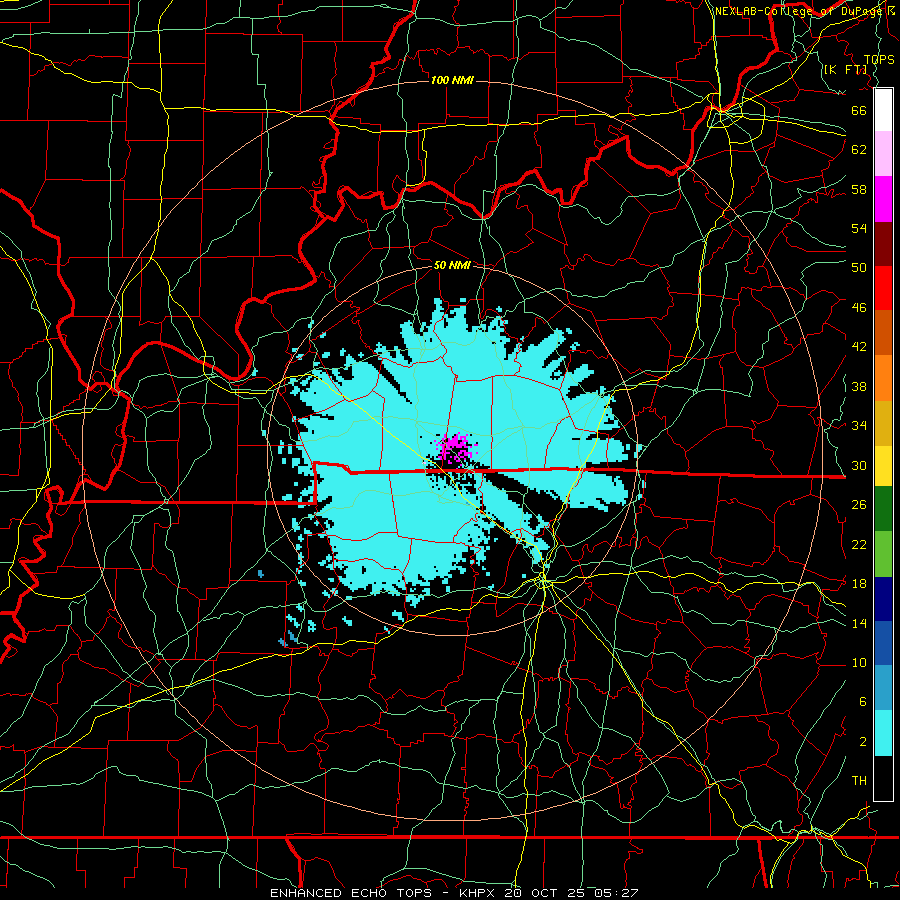Screen dimensions: 900x900
Task: Click the '10' legend value
Action: [859, 662]
